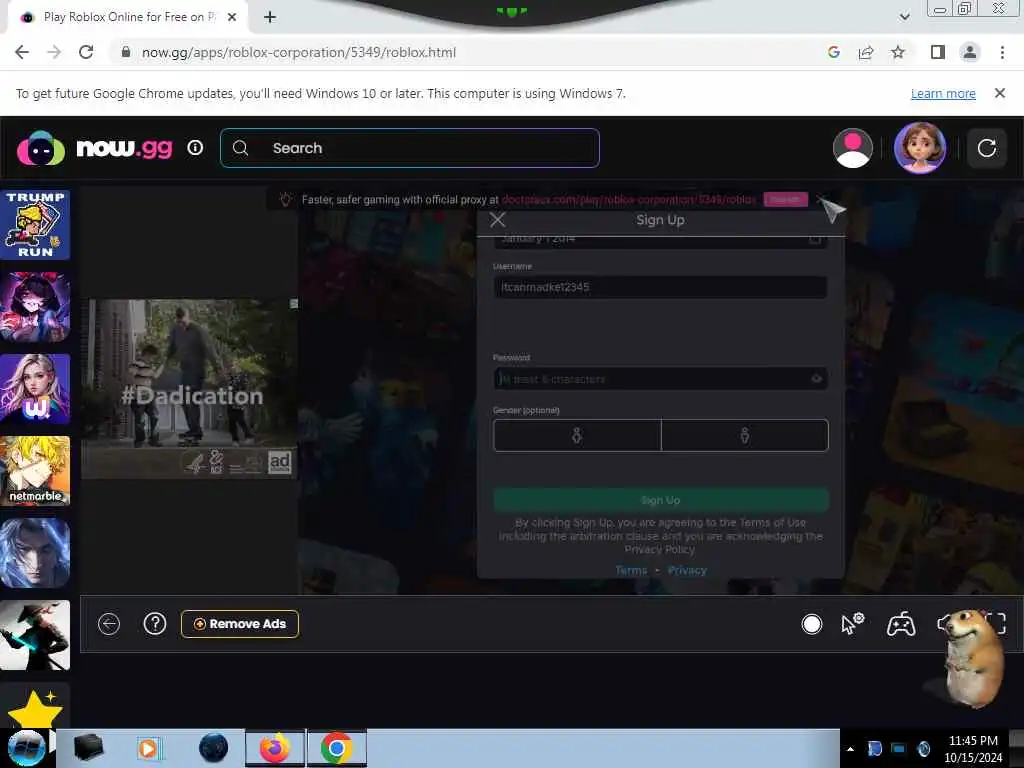Open a new browser tab
This screenshot has width=1024, height=768.
click(269, 18)
